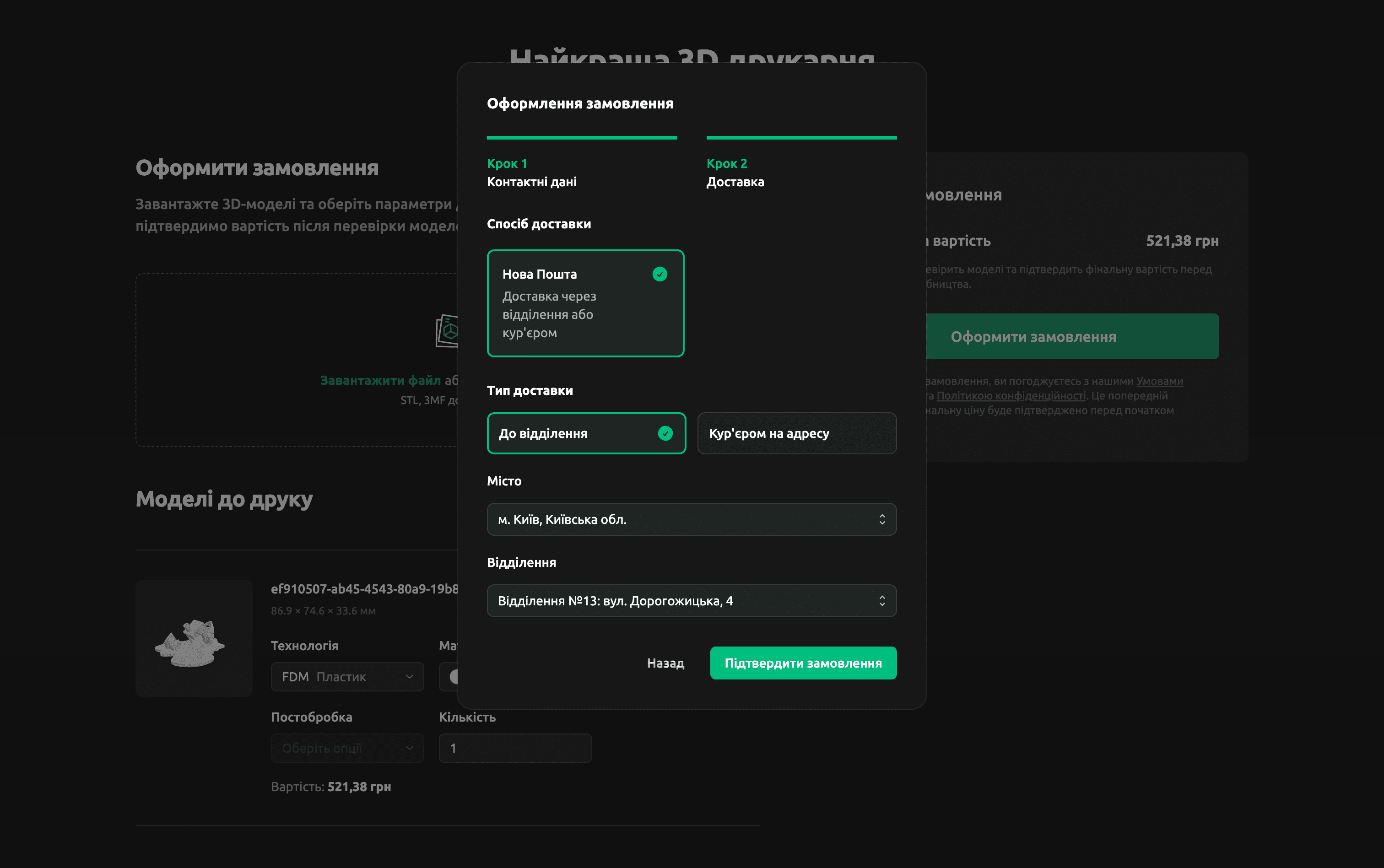Click the FDM Пластик chevron icon
The height and width of the screenshot is (868, 1384).
tap(409, 677)
